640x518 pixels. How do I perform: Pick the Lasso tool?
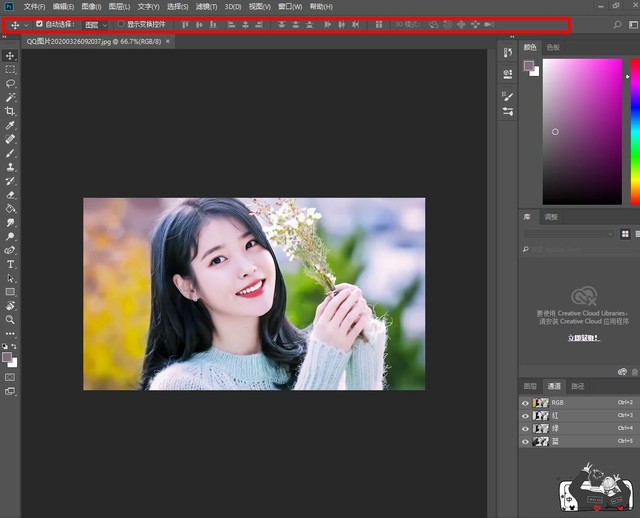click(x=10, y=84)
